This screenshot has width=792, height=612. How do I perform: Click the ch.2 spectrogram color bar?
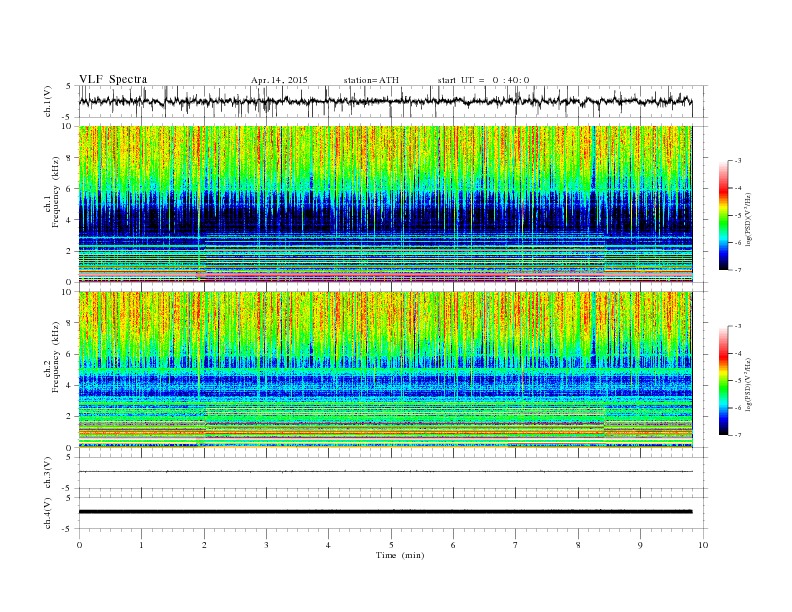coord(723,380)
